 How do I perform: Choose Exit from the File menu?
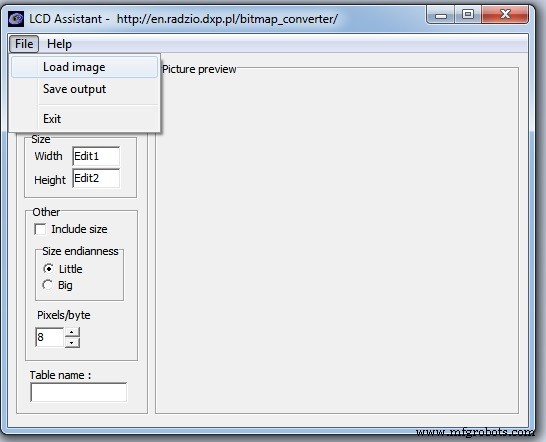click(85, 119)
